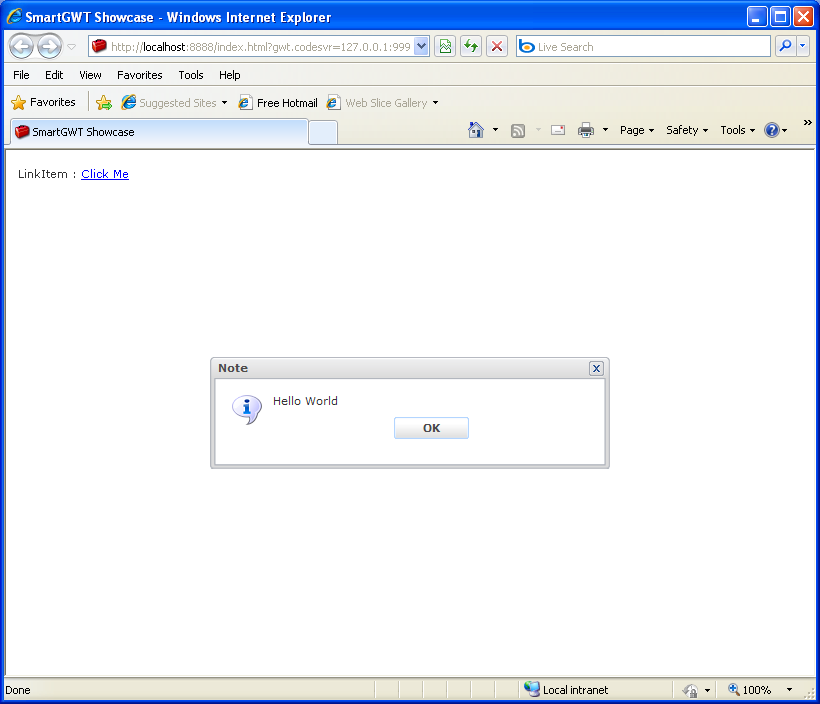
Task: Select the SmartGWT Showcase tab
Action: coord(158,132)
